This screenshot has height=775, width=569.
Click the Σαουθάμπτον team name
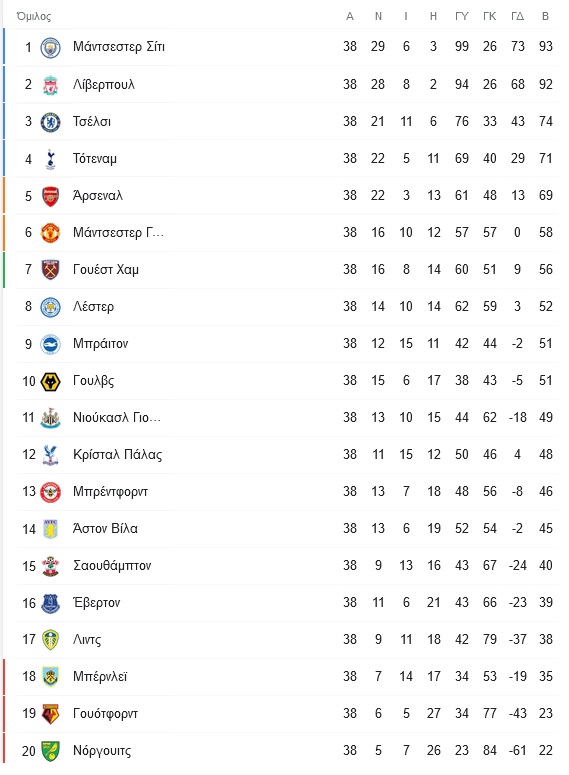pos(112,565)
